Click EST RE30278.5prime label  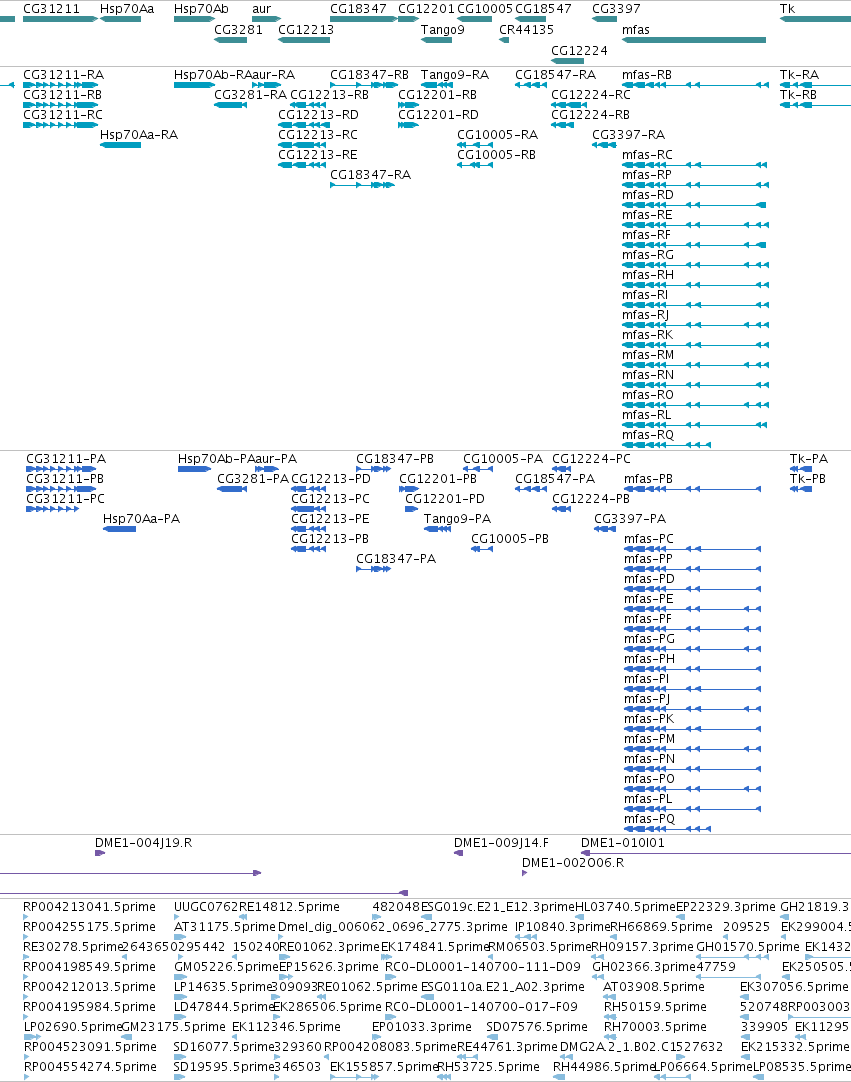click(x=73, y=947)
